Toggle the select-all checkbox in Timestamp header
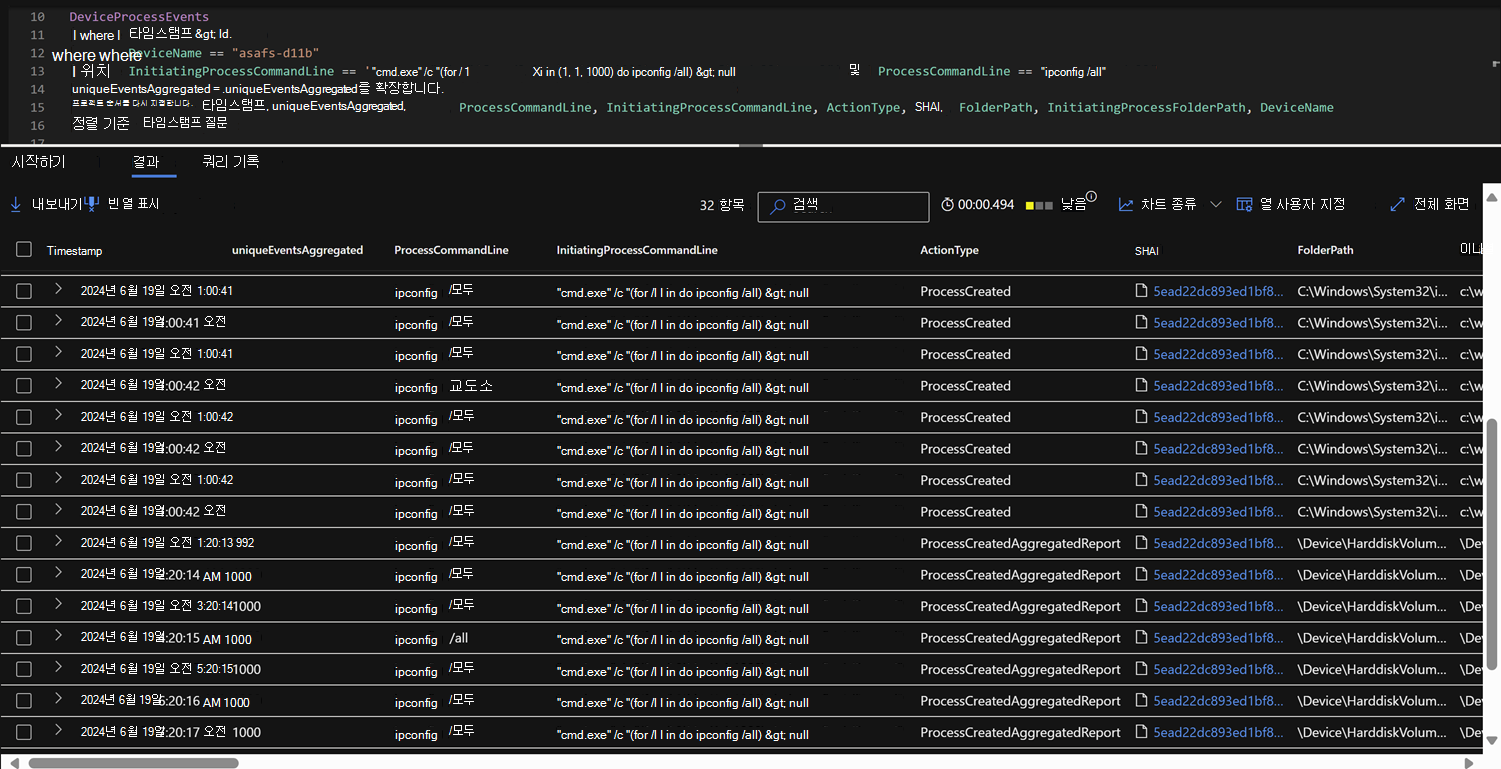 pos(24,250)
